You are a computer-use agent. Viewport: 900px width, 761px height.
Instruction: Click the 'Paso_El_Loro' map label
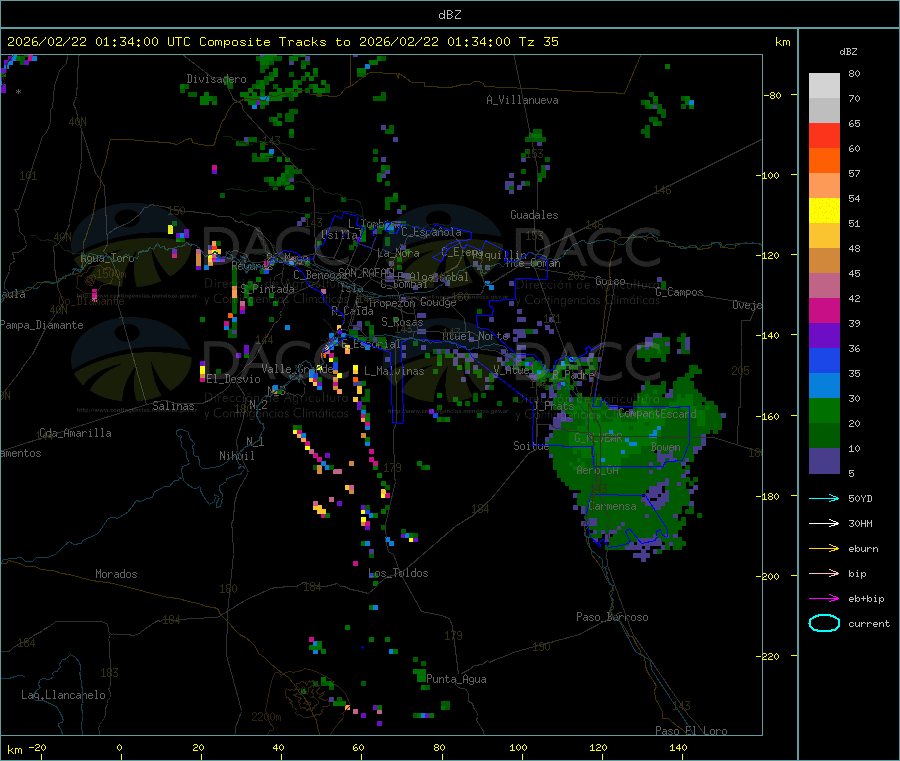pos(691,731)
